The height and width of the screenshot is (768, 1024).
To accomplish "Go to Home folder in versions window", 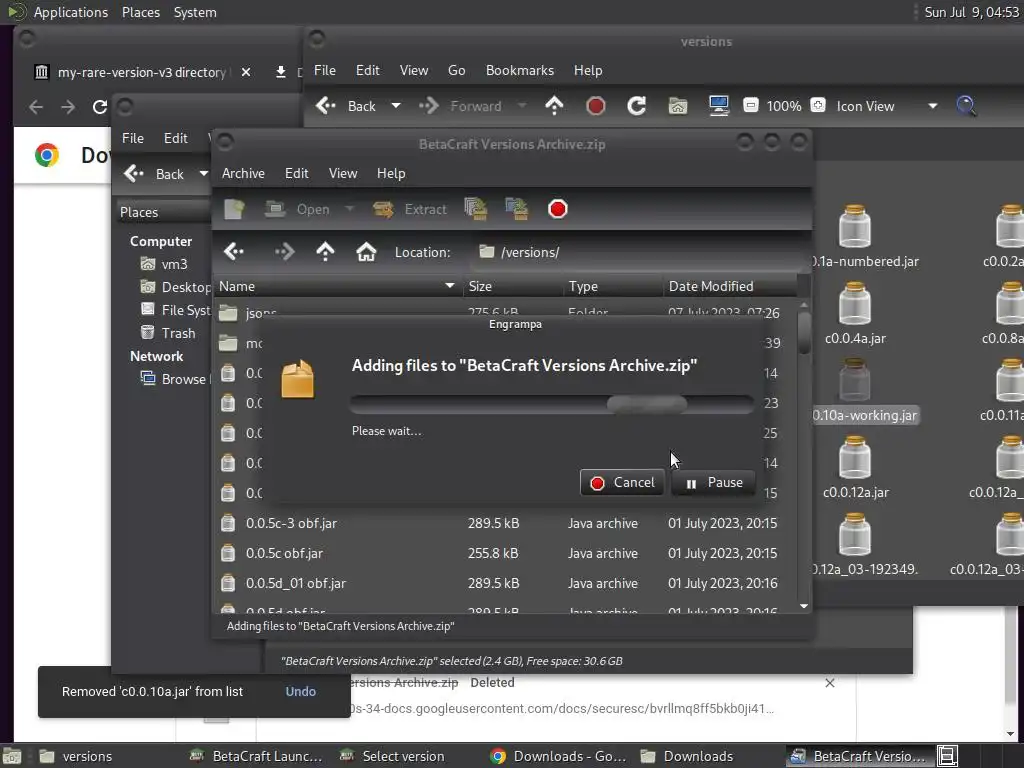I will point(678,106).
